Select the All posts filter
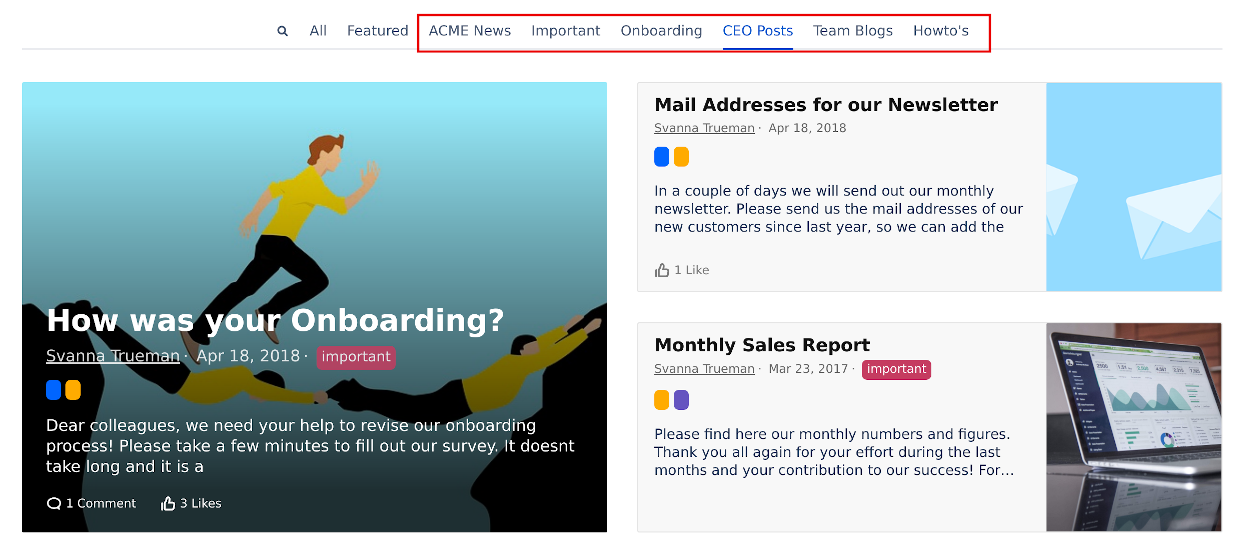1243x557 pixels. [318, 31]
